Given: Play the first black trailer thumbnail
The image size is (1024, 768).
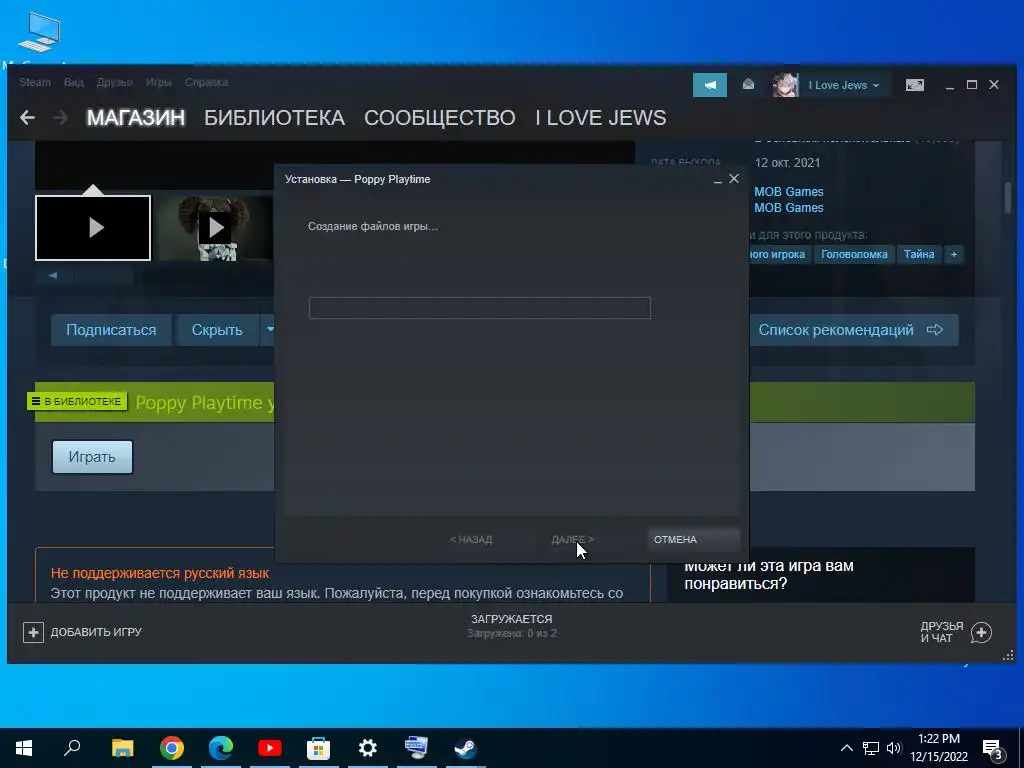Looking at the screenshot, I should coord(93,227).
